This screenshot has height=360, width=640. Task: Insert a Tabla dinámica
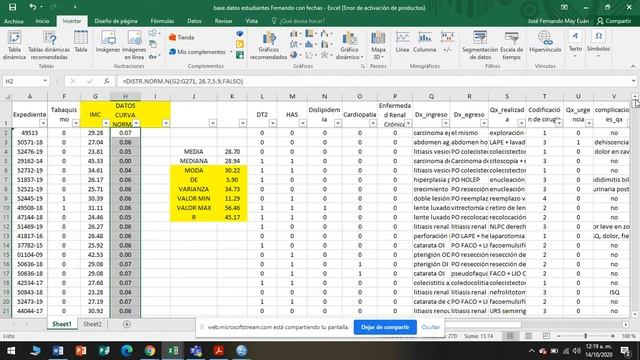pos(14,45)
